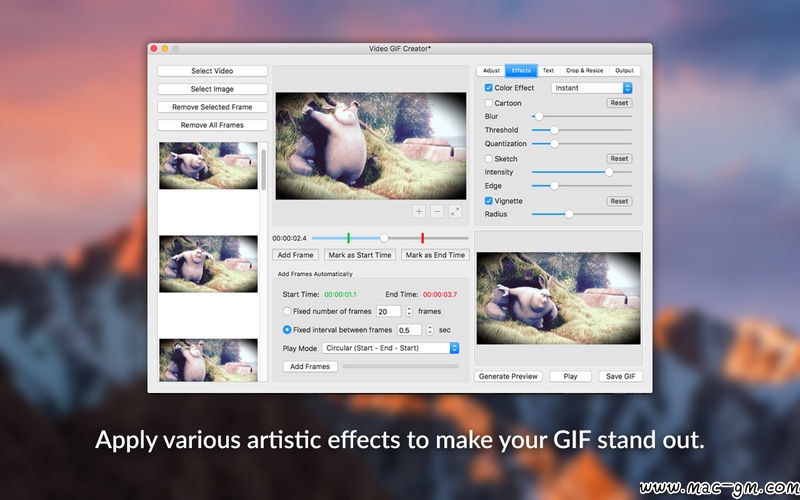Switch to the Text tab
Screen dimensions: 800x500
(x=548, y=70)
